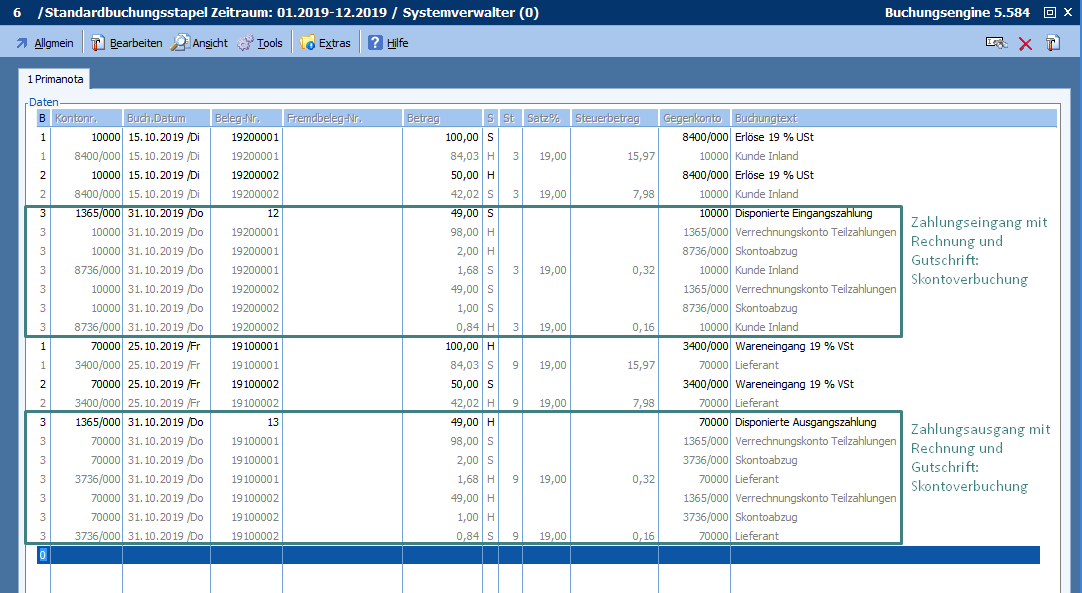This screenshot has height=593, width=1082.
Task: Click the Hilfe question mark icon
Action: pos(375,43)
